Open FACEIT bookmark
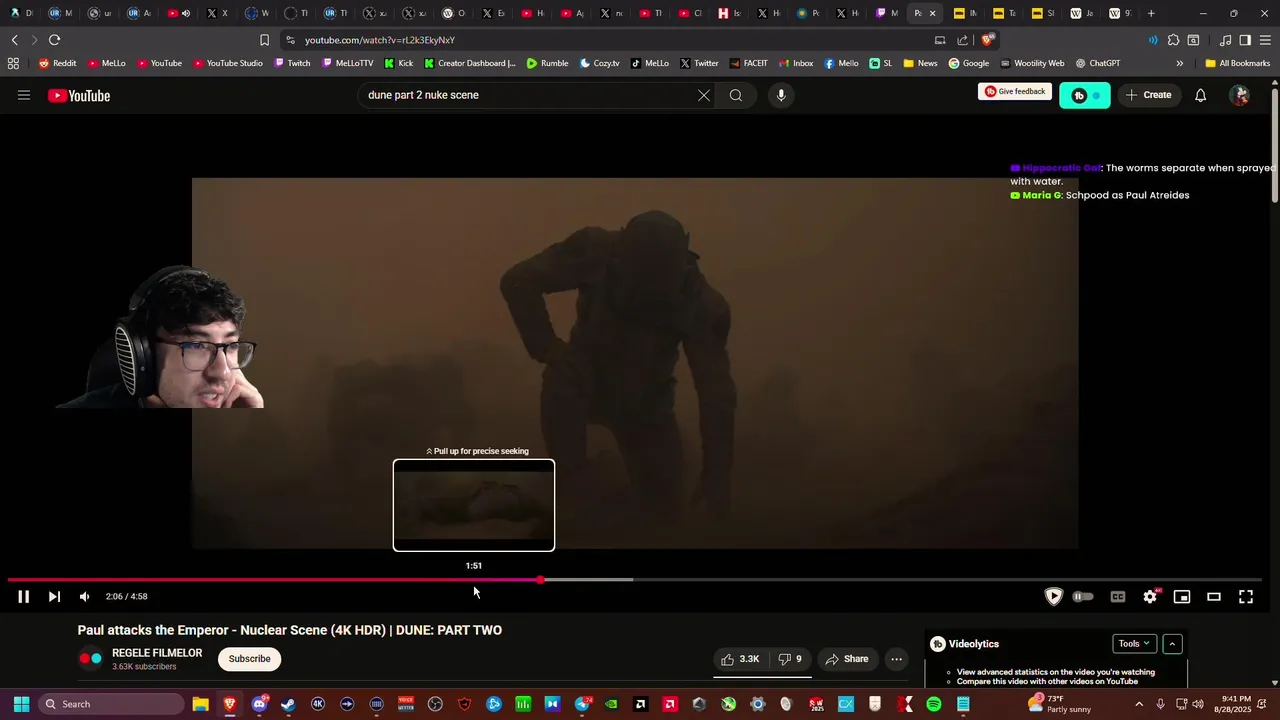The width and height of the screenshot is (1280, 720). coord(749,63)
